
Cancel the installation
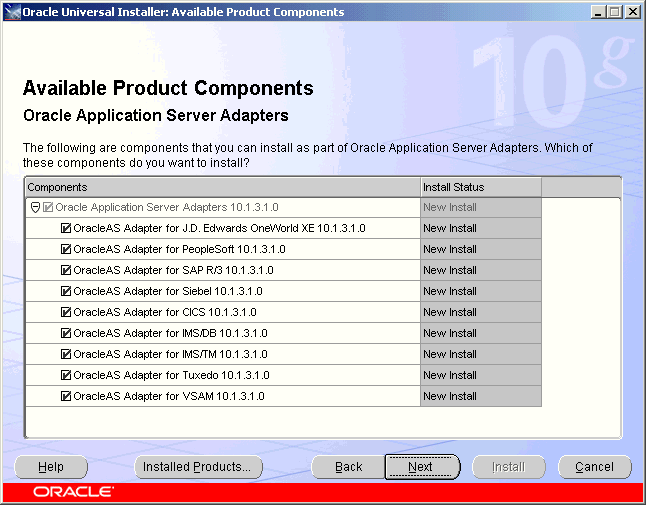click(595, 467)
